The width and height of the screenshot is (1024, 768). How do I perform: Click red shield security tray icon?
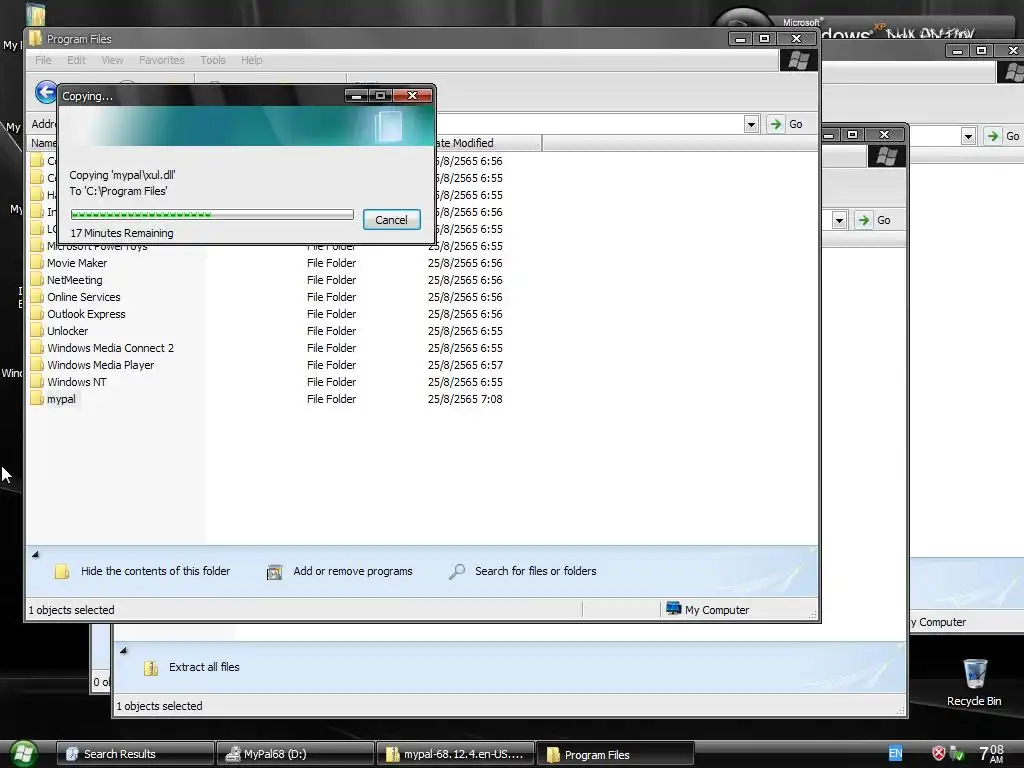(938, 753)
